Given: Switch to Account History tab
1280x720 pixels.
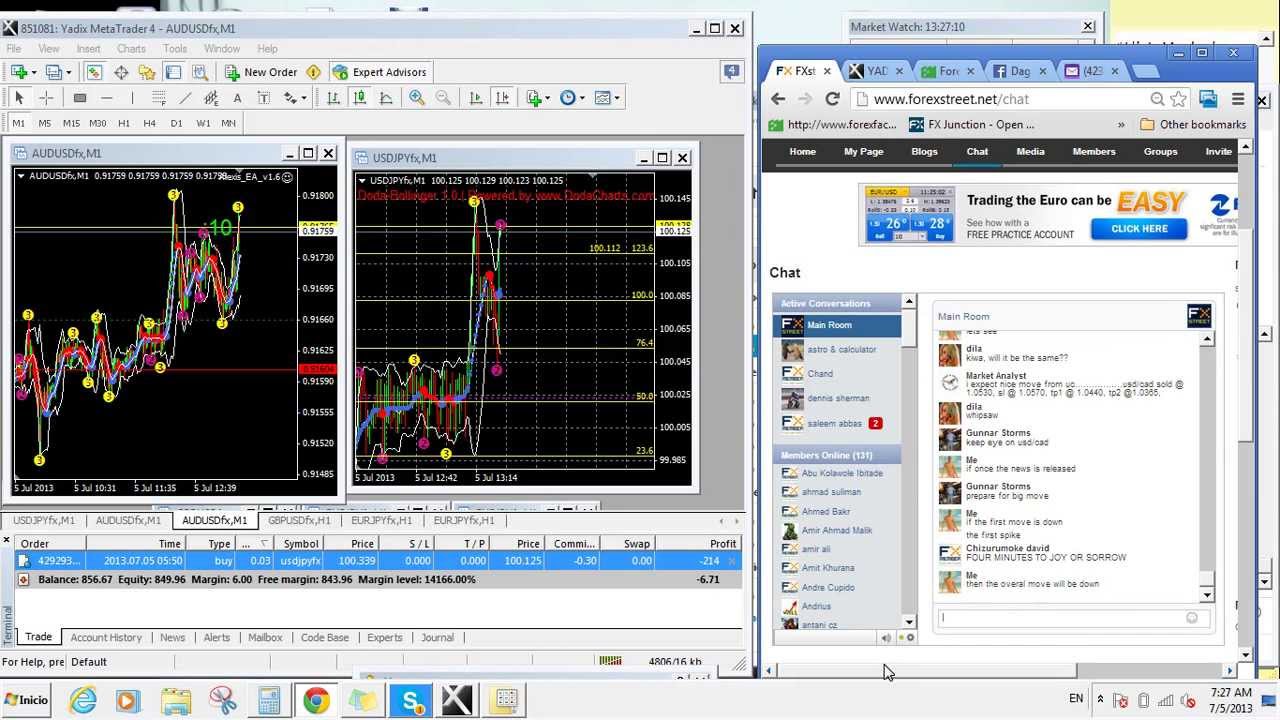Looking at the screenshot, I should pyautogui.click(x=106, y=637).
